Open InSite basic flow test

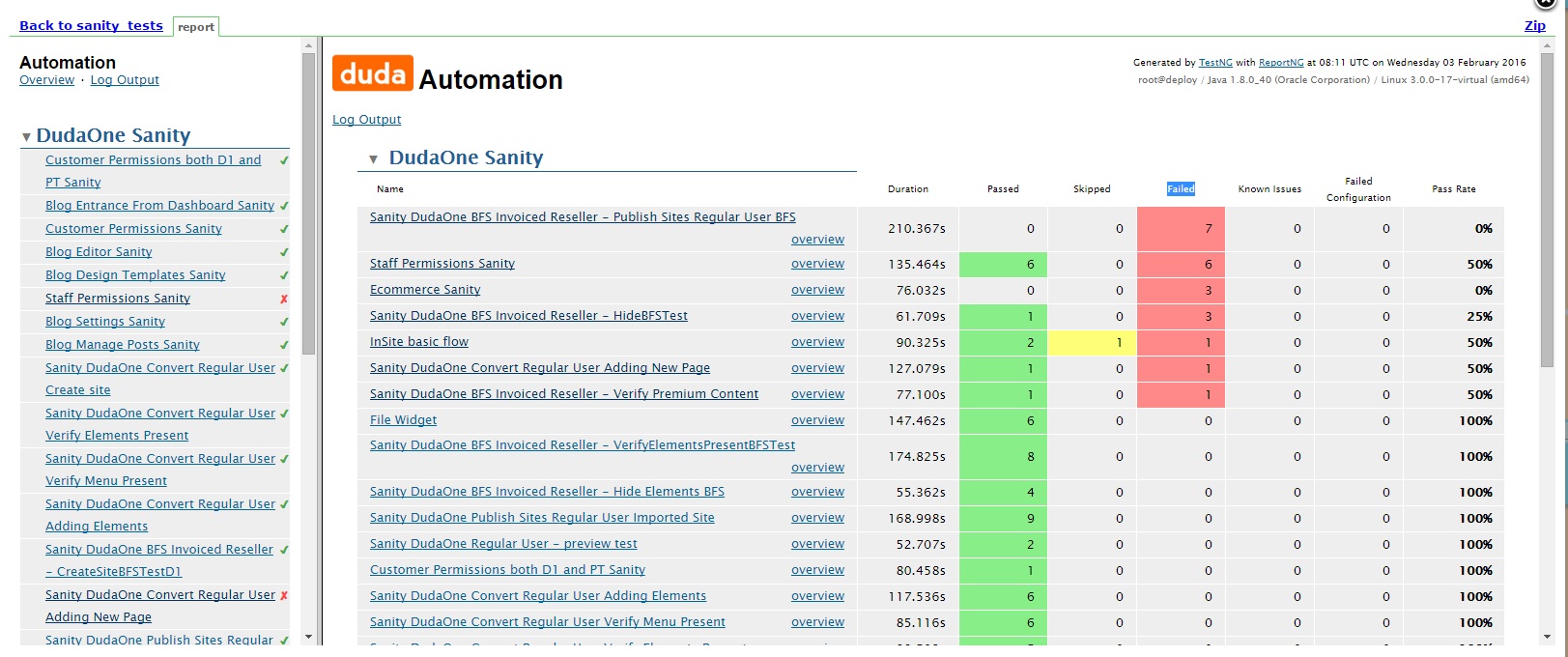pyautogui.click(x=419, y=342)
